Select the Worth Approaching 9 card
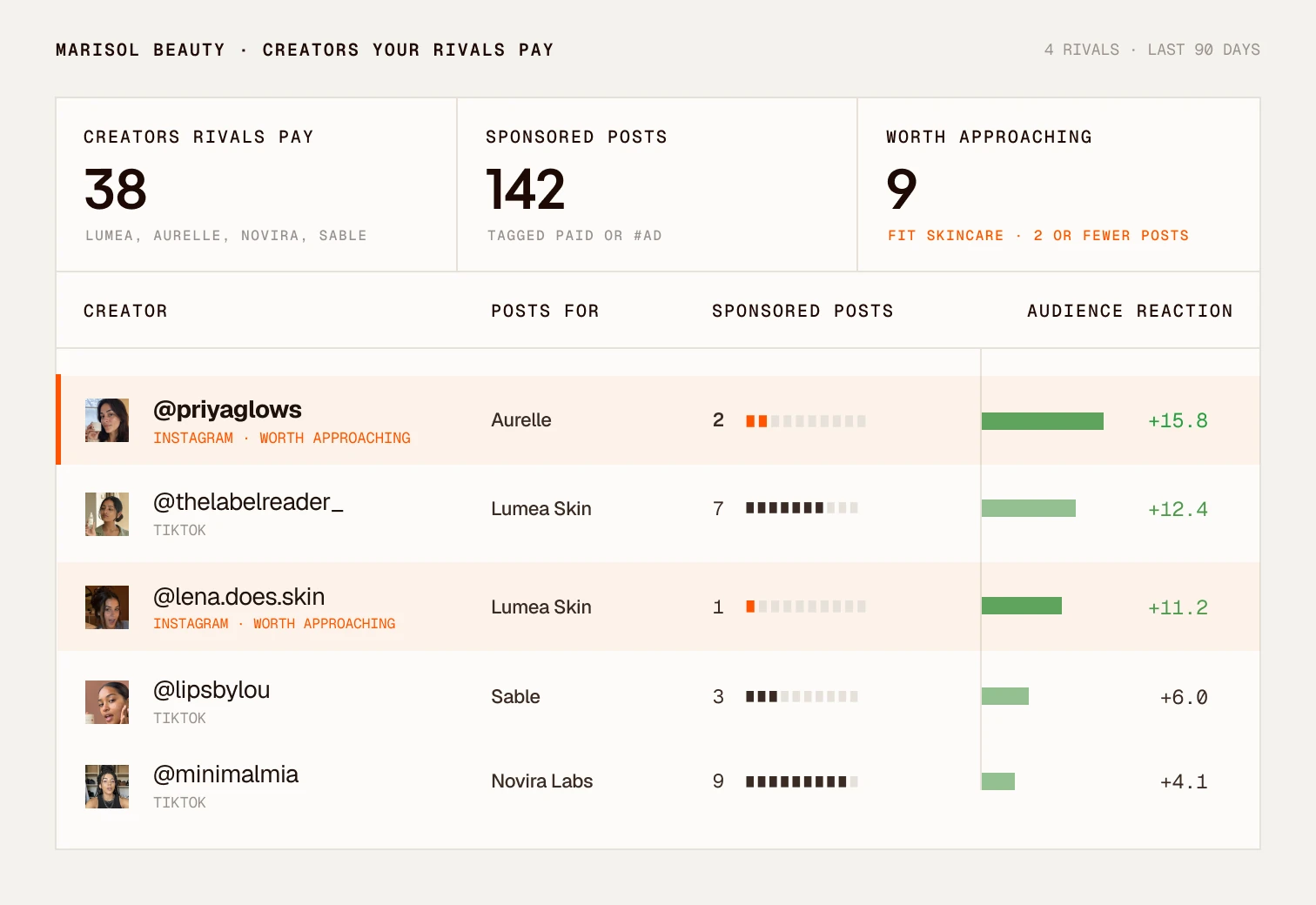 1058,184
